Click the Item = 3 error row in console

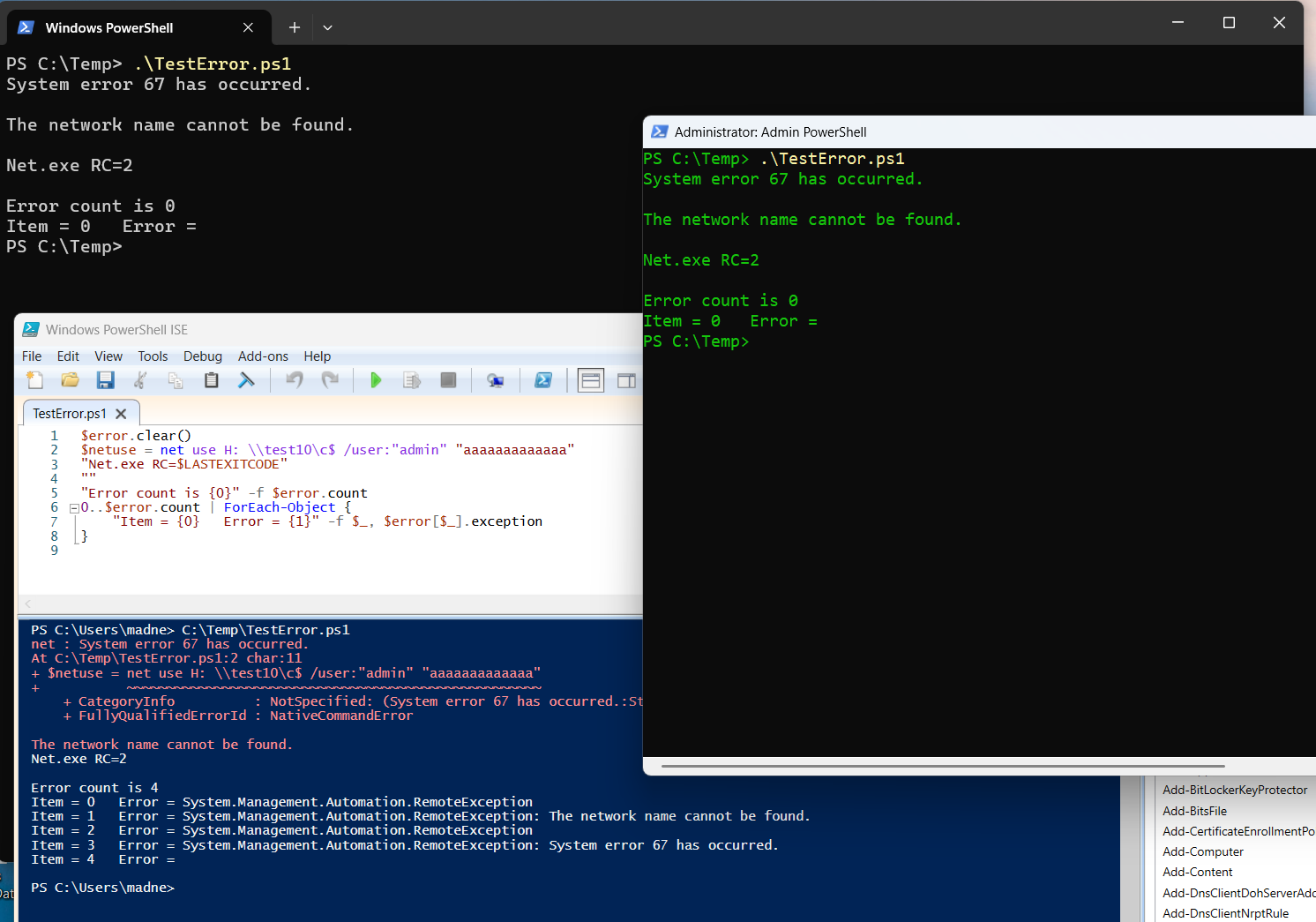[405, 845]
